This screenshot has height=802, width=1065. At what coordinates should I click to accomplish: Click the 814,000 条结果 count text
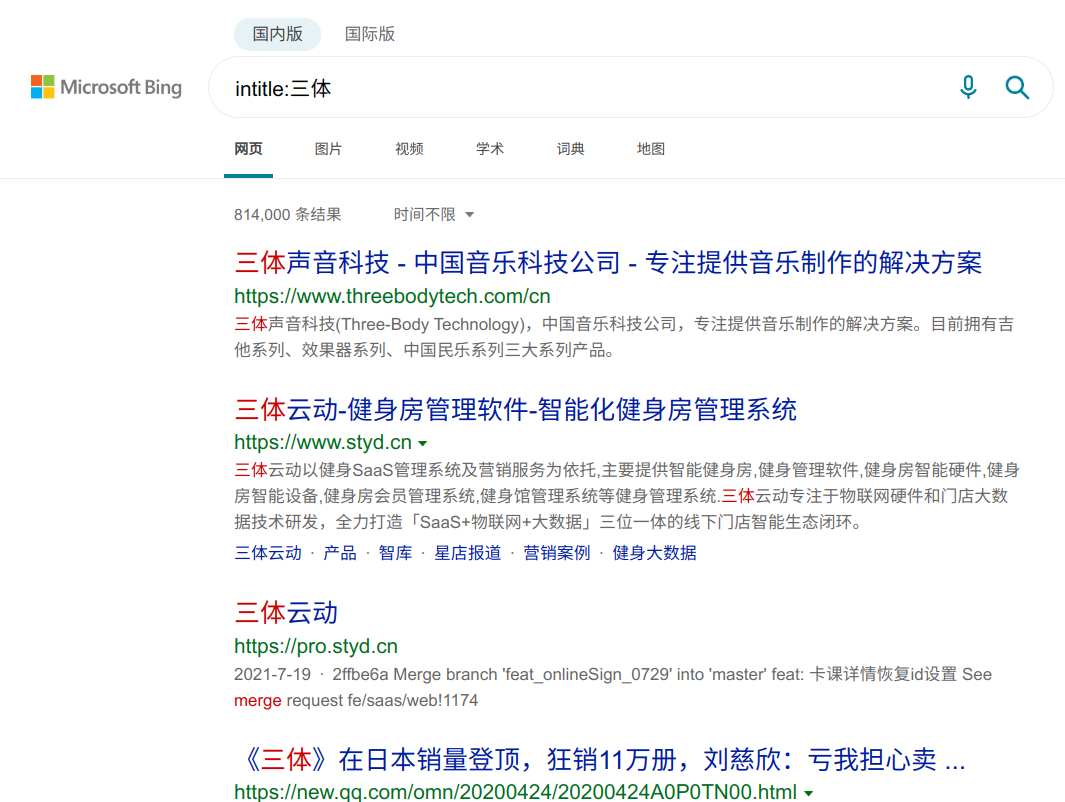pos(287,215)
